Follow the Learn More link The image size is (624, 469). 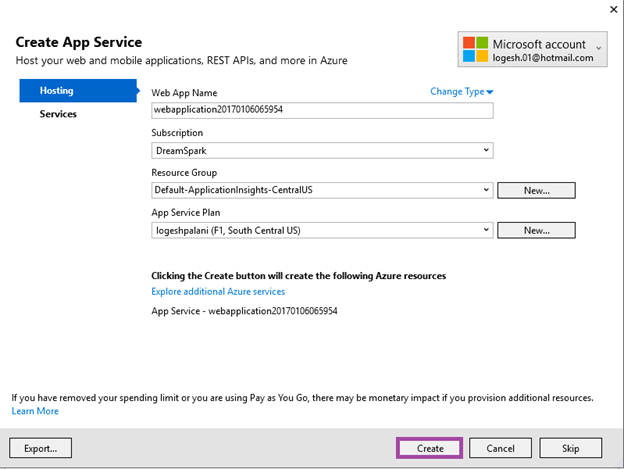click(35, 411)
